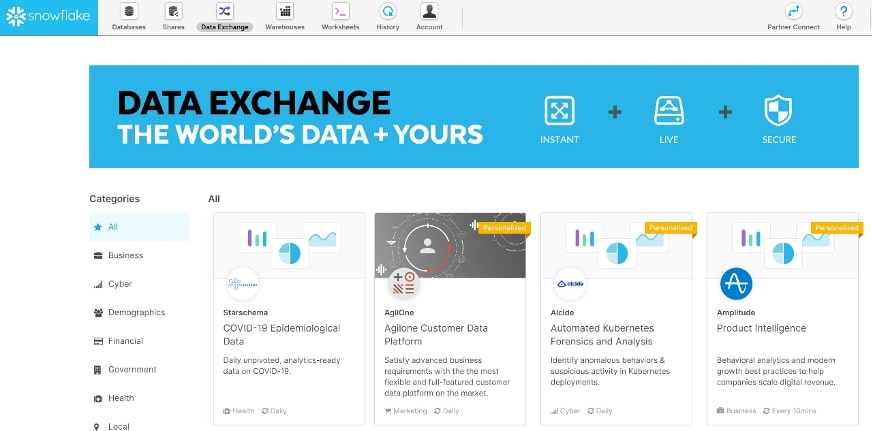The width and height of the screenshot is (872, 431).
Task: Click the AgilOne provider logo
Action: [x=403, y=284]
